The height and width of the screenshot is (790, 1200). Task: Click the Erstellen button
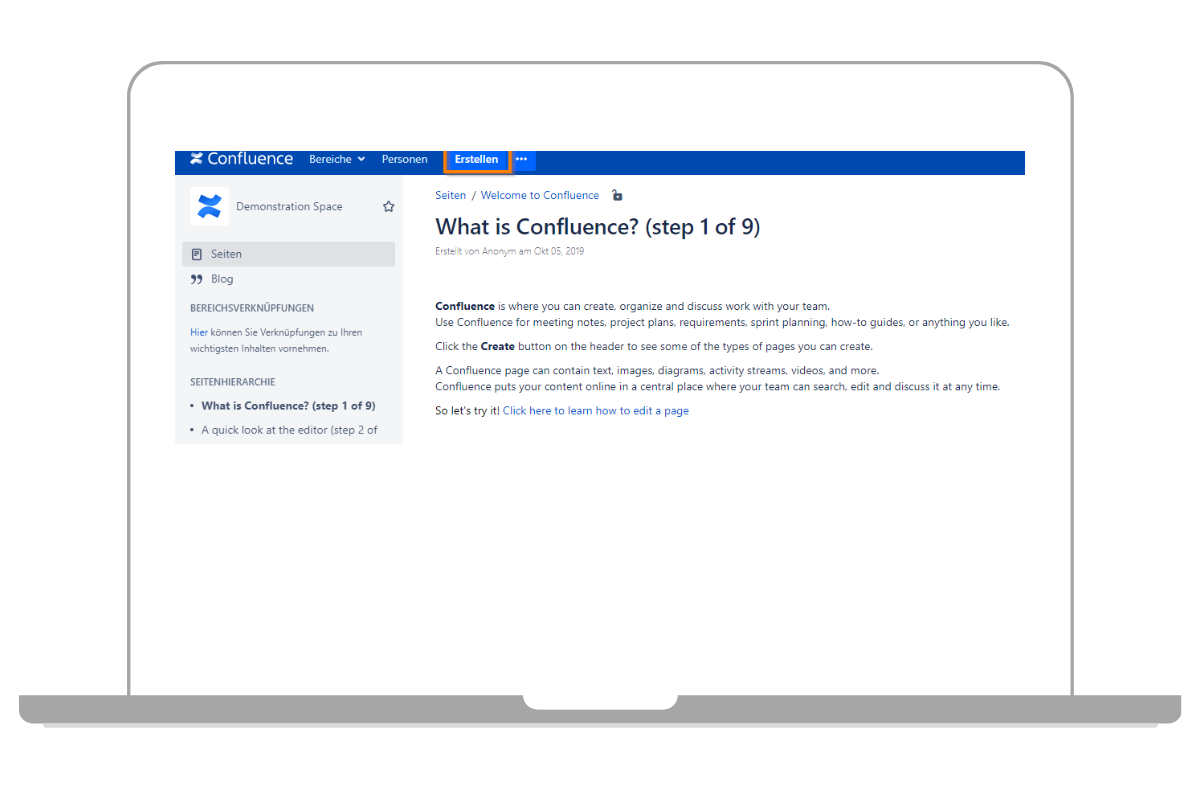pyautogui.click(x=476, y=159)
